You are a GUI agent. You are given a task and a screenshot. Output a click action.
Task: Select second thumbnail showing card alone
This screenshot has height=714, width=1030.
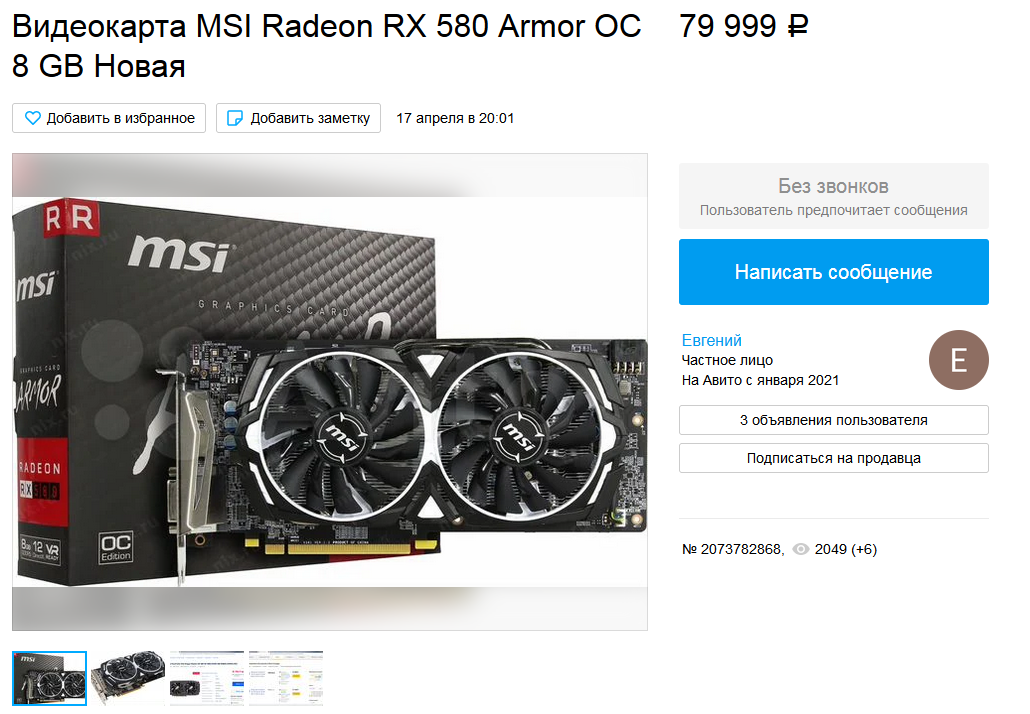(128, 679)
